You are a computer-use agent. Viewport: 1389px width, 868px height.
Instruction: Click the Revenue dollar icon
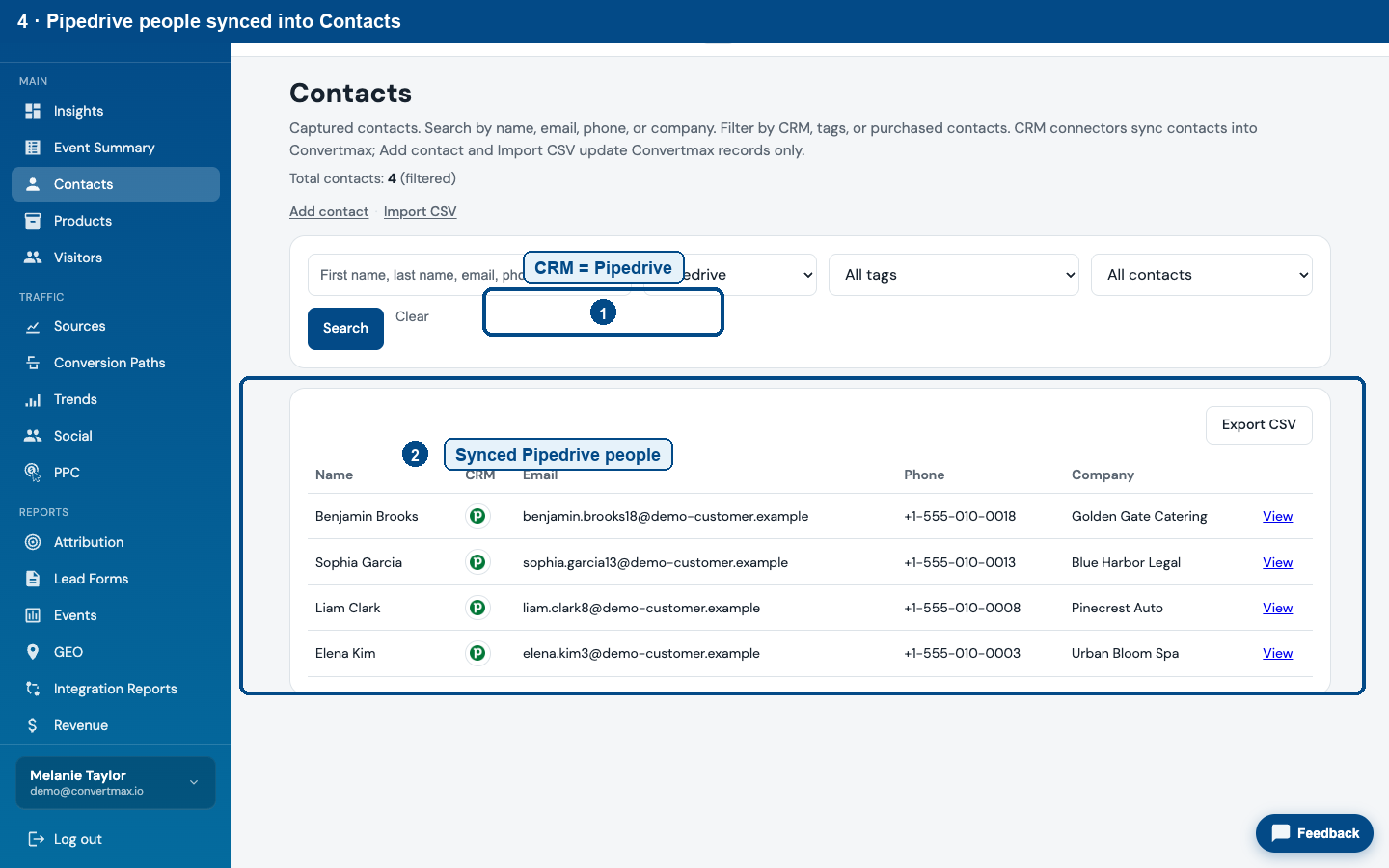(x=33, y=725)
